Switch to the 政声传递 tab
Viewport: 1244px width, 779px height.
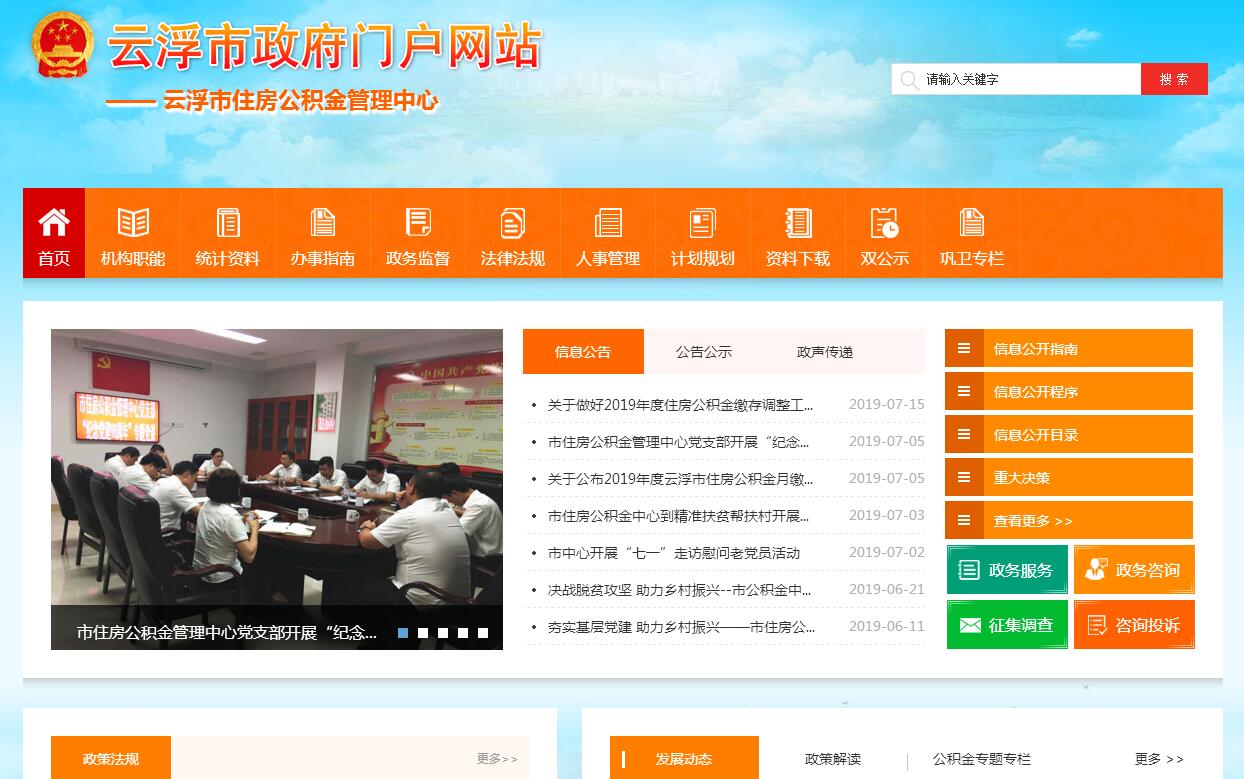pyautogui.click(x=825, y=352)
